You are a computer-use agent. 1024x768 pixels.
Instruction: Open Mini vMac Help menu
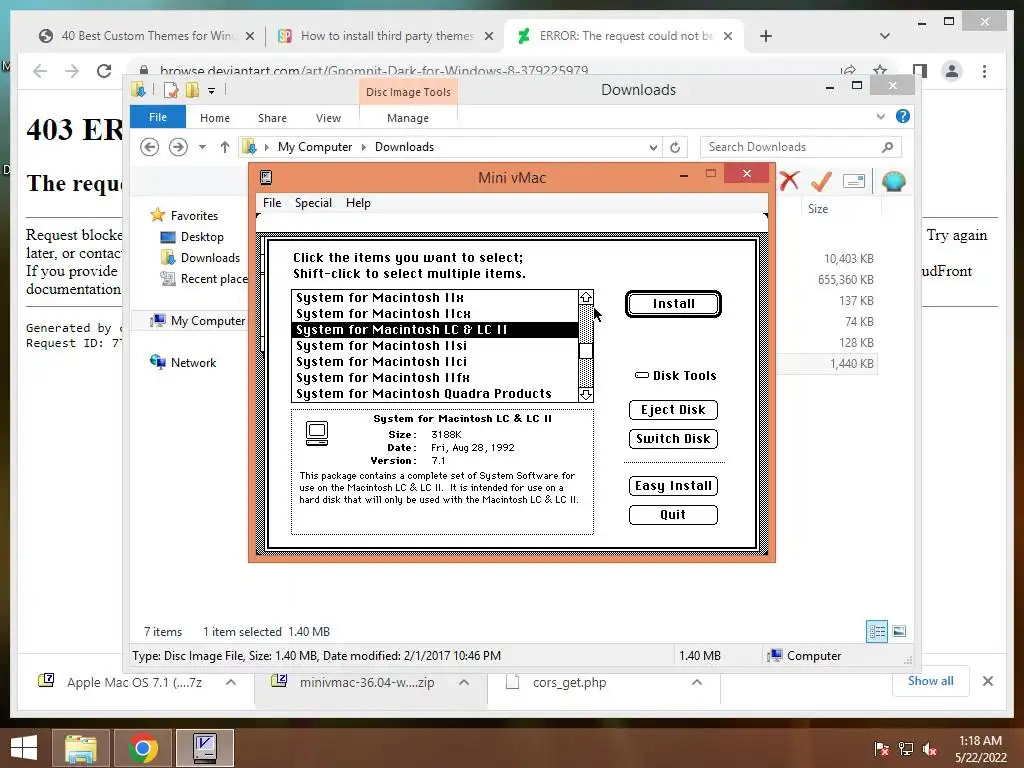358,203
